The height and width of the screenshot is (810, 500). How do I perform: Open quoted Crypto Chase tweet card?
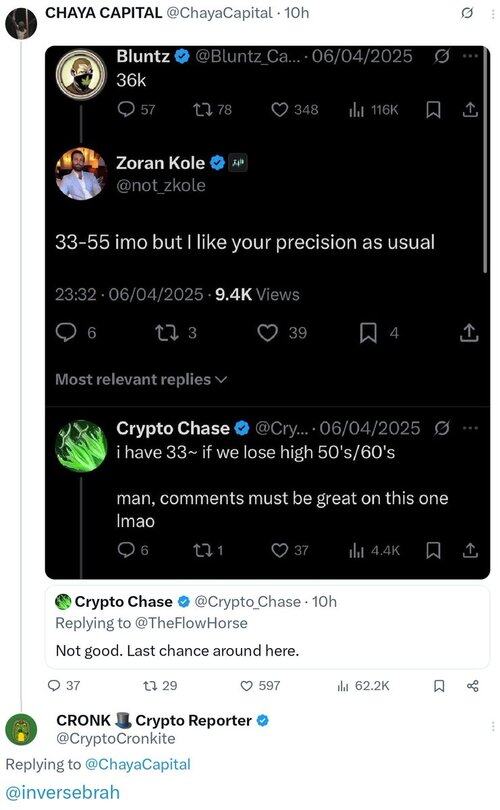click(267, 626)
